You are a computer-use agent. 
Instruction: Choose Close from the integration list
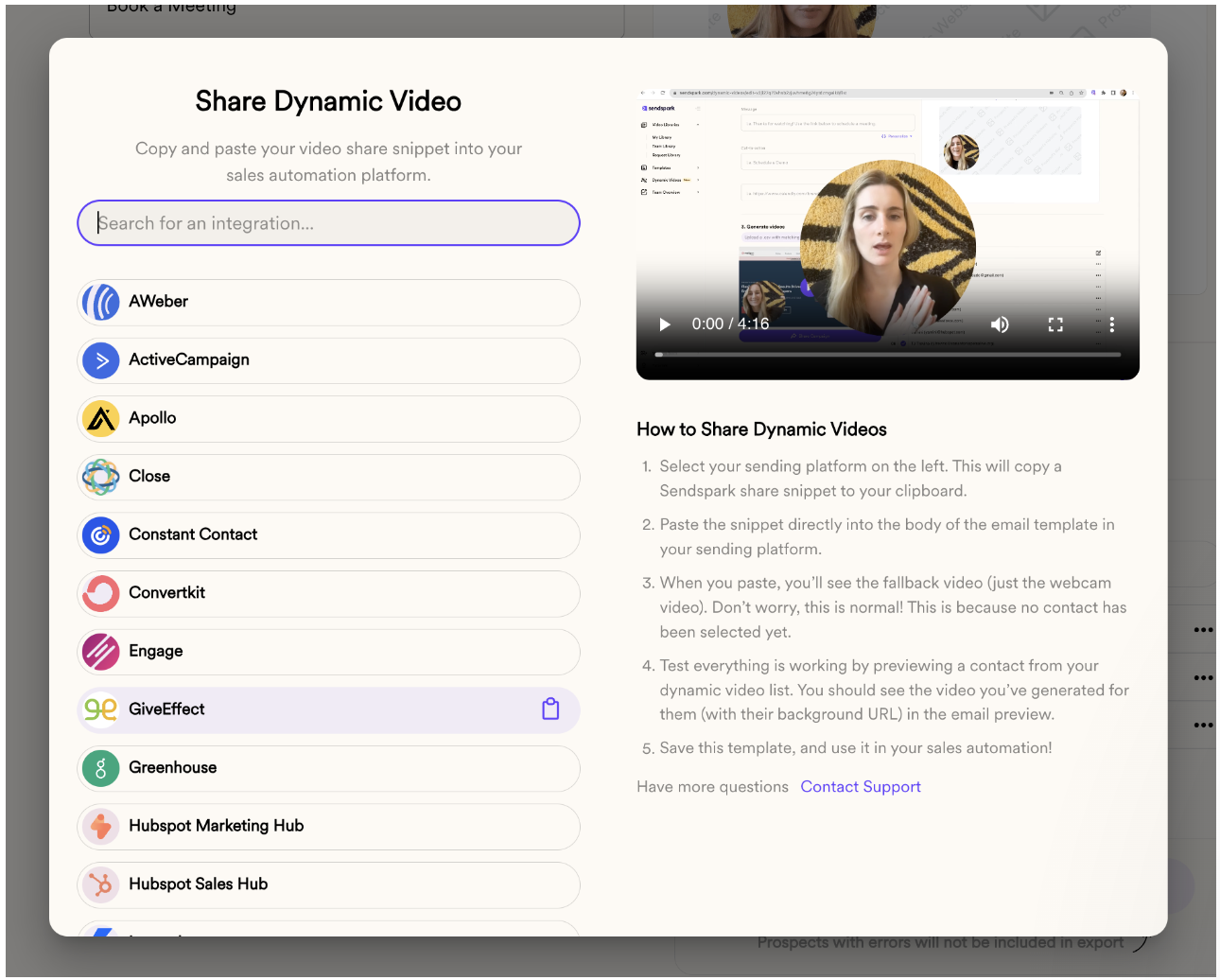coord(328,477)
